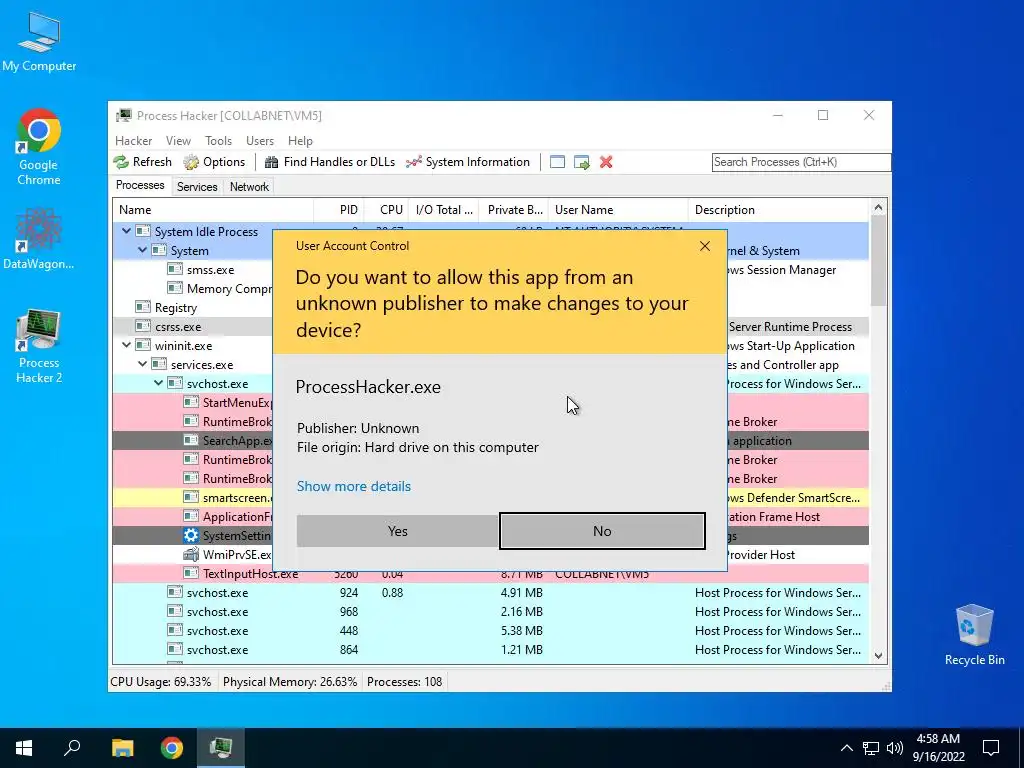The width and height of the screenshot is (1024, 768).
Task: Click the Process Hacker taskbar button
Action: [221, 748]
